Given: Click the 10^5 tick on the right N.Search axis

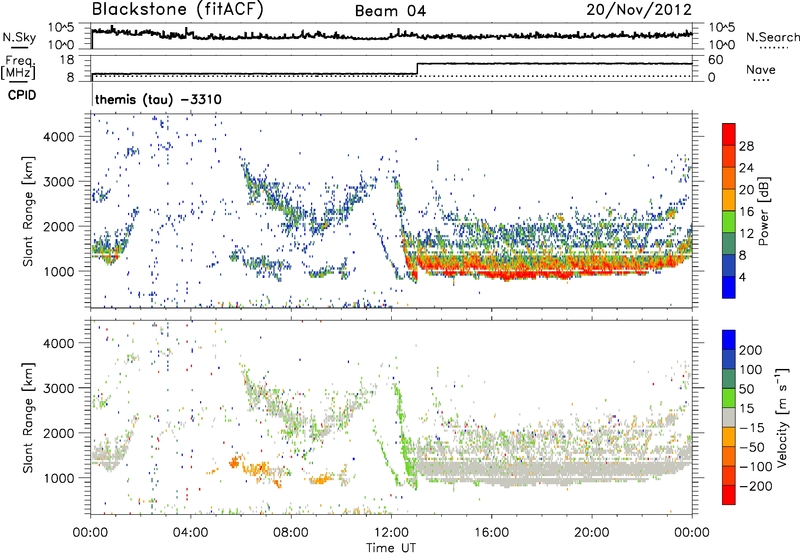Looking at the screenshot, I should (x=722, y=28).
